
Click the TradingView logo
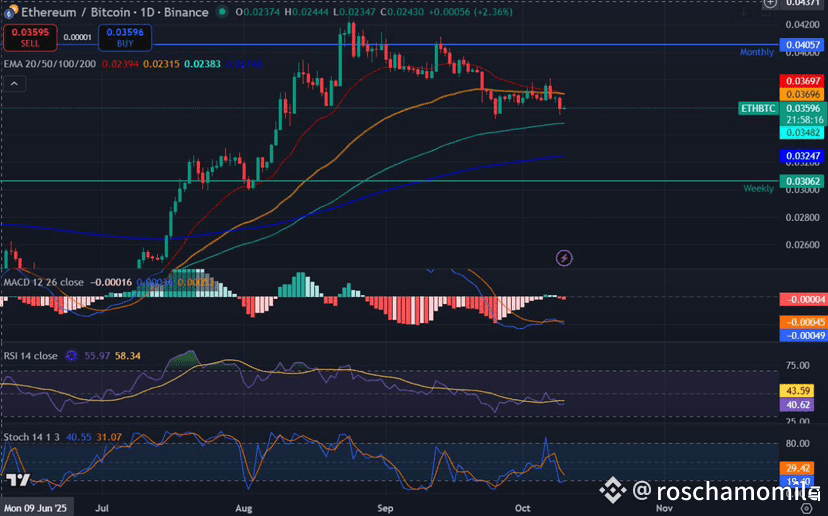coord(18,480)
